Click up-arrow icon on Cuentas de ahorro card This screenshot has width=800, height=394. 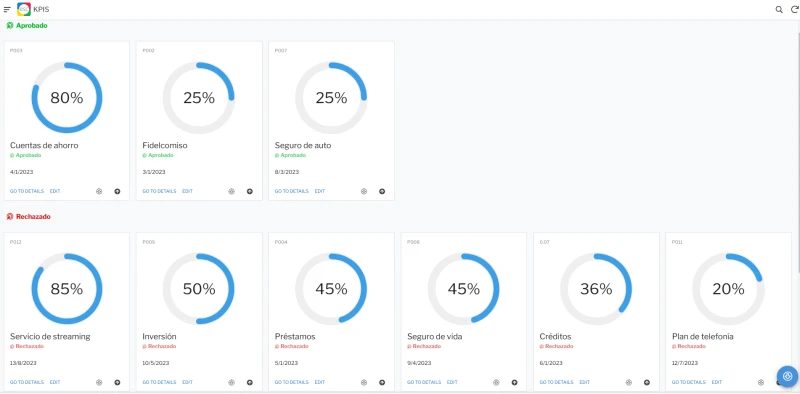117,191
